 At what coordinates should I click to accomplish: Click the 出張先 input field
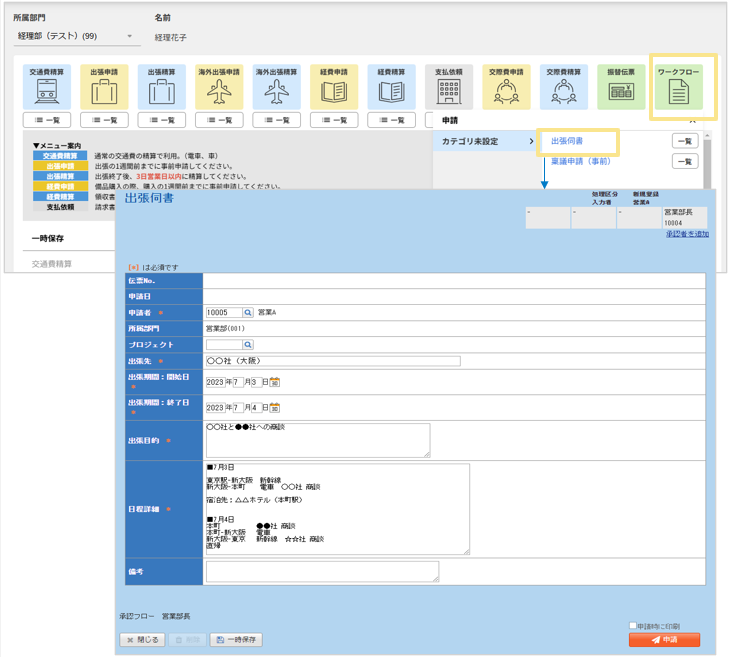pos(332,361)
